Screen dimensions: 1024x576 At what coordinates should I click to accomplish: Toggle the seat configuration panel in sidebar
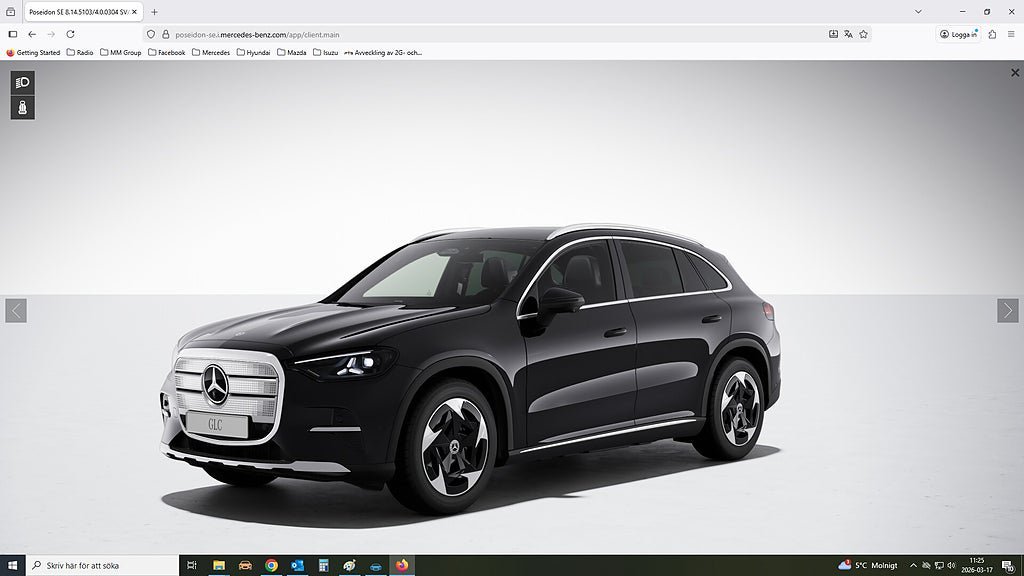click(x=20, y=109)
